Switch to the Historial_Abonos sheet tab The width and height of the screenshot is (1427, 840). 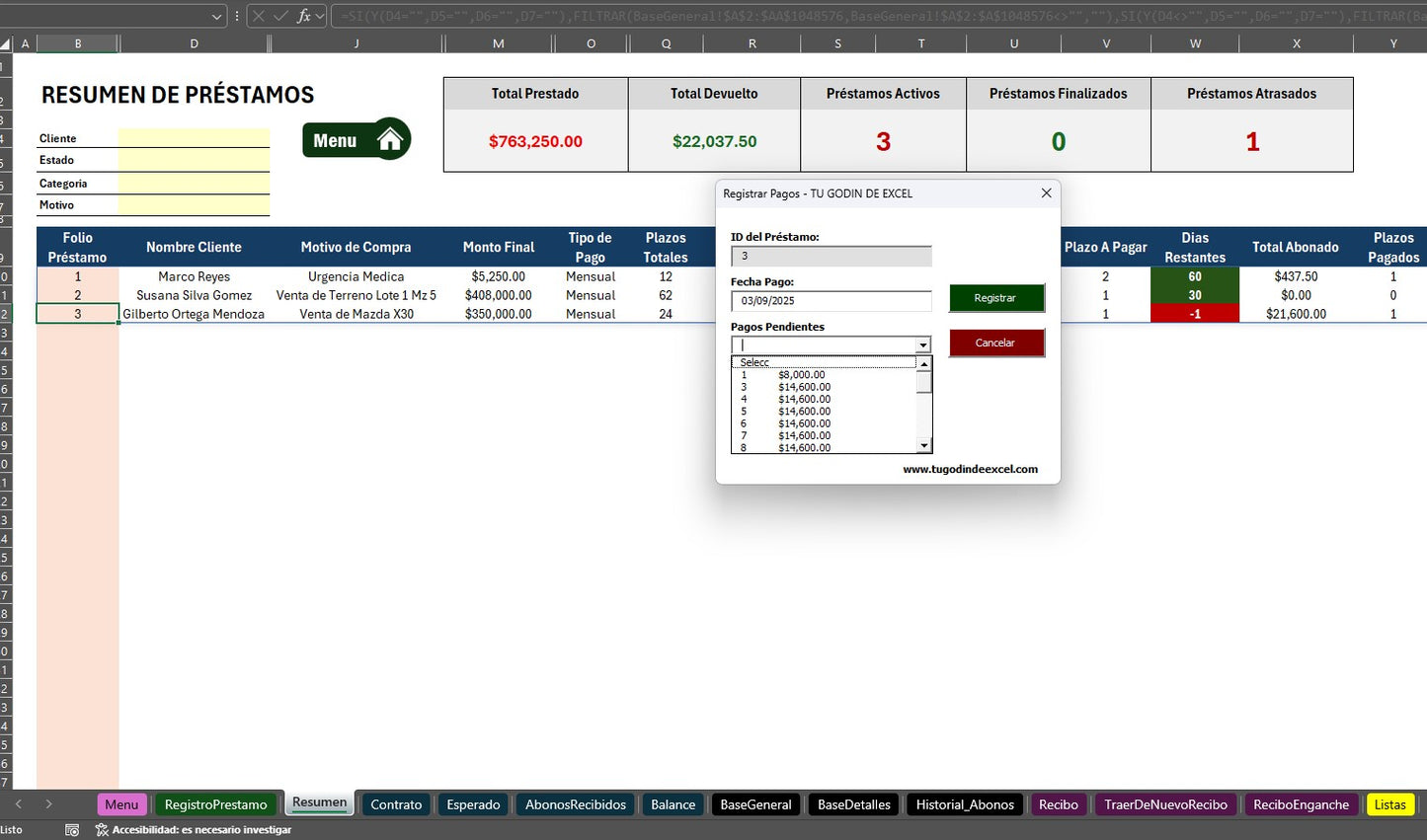pos(964,803)
